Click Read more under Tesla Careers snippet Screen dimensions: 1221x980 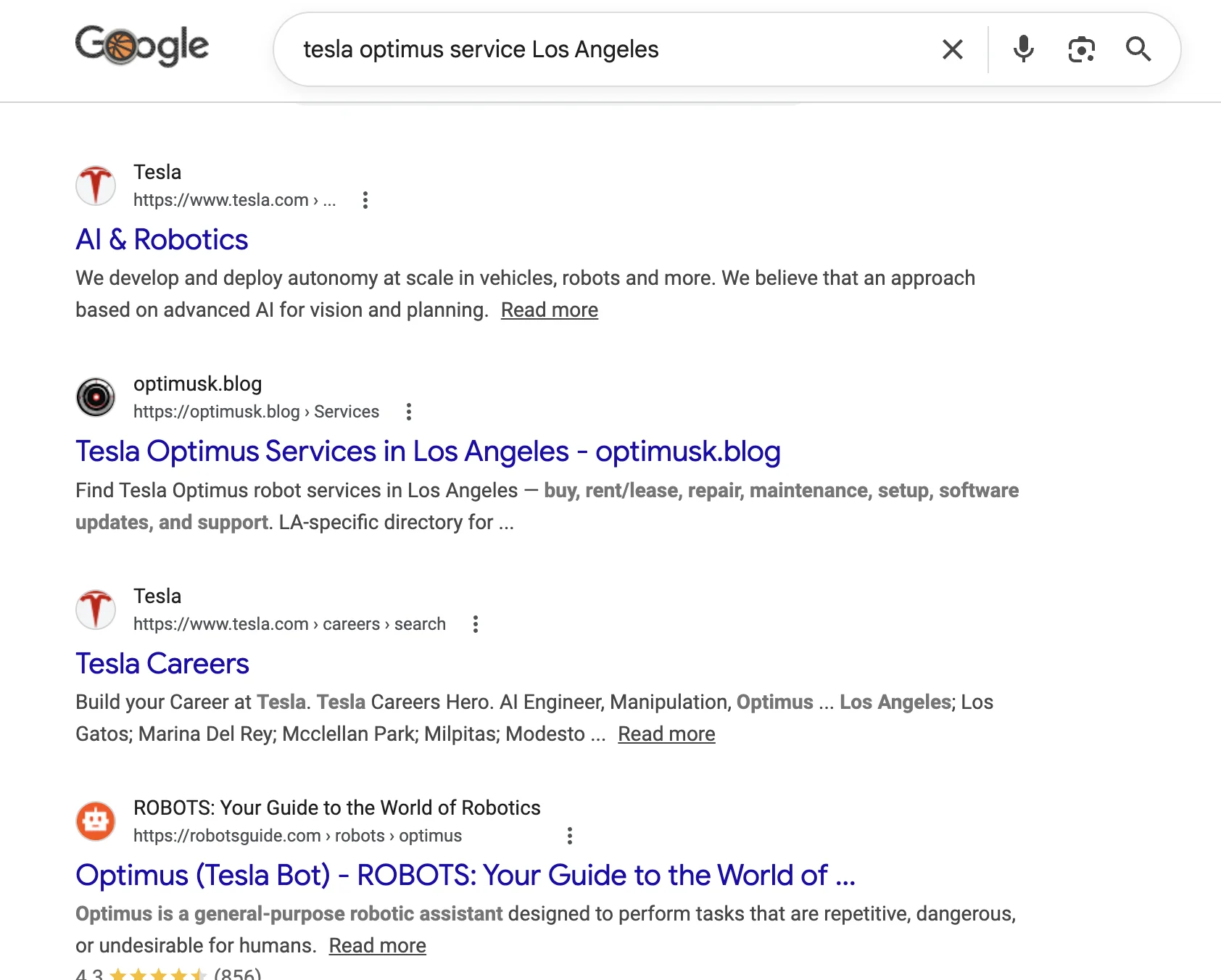[x=666, y=734]
